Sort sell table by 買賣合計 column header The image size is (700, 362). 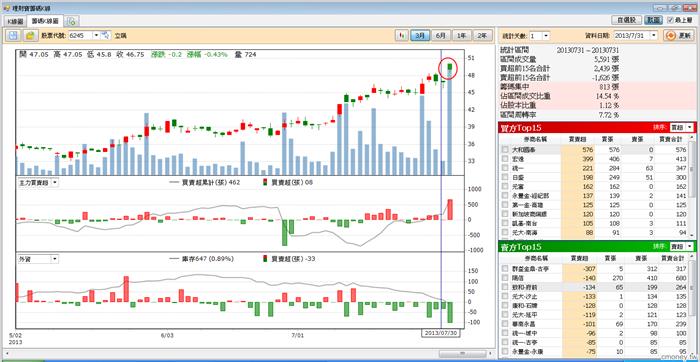(671, 258)
